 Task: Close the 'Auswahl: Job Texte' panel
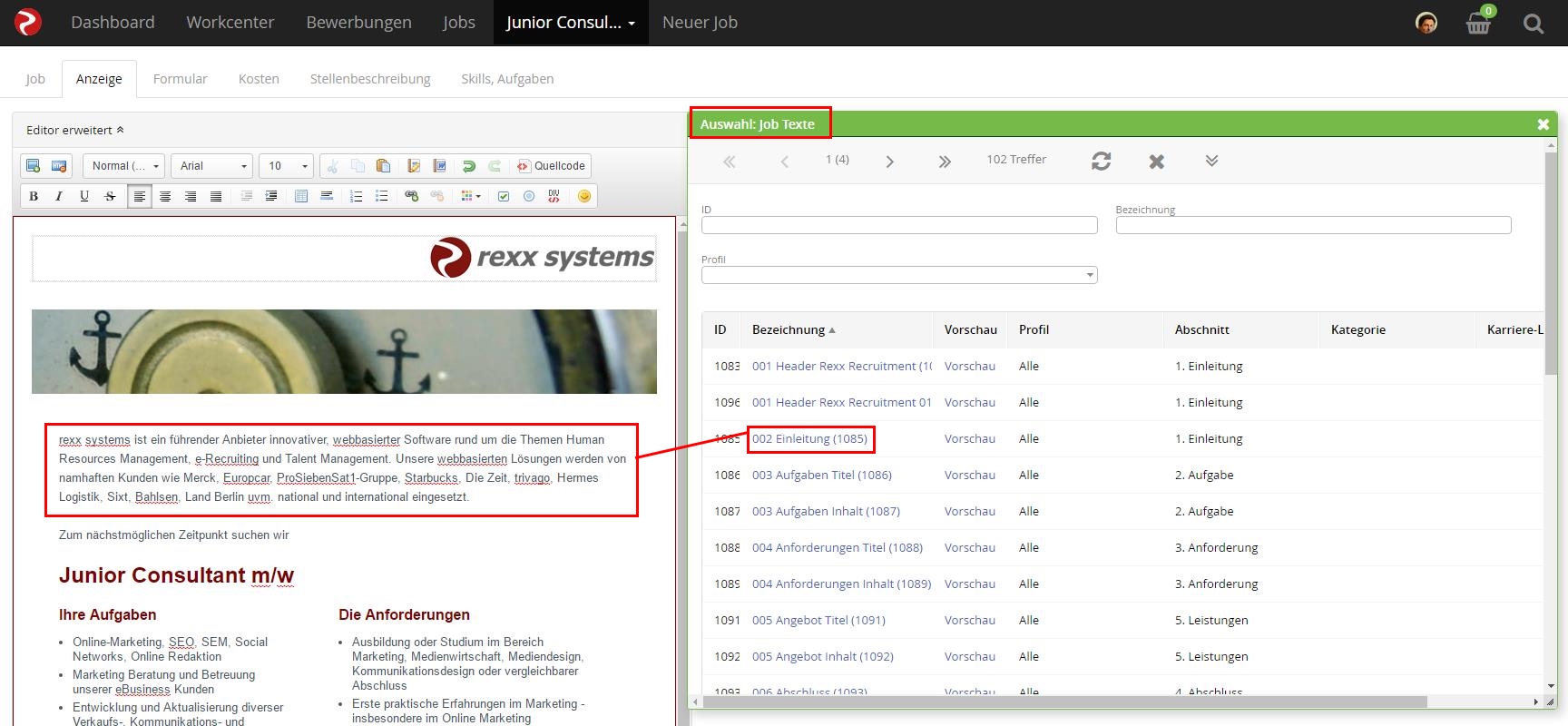tap(1543, 124)
